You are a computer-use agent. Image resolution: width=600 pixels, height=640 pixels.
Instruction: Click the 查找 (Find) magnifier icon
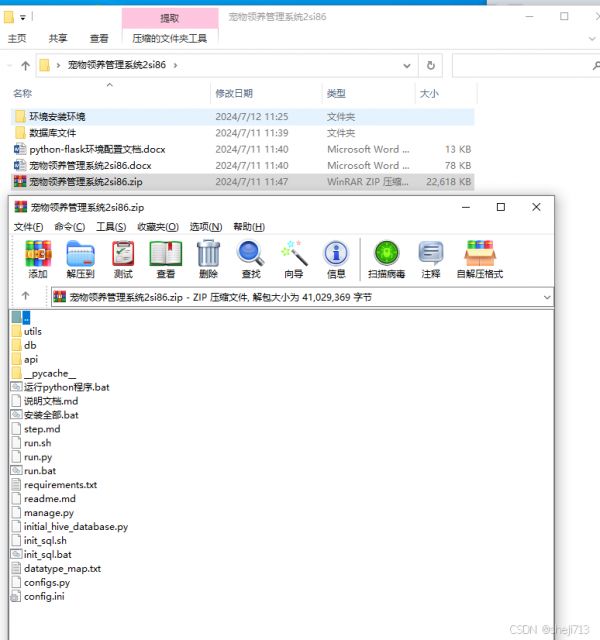[x=251, y=253]
